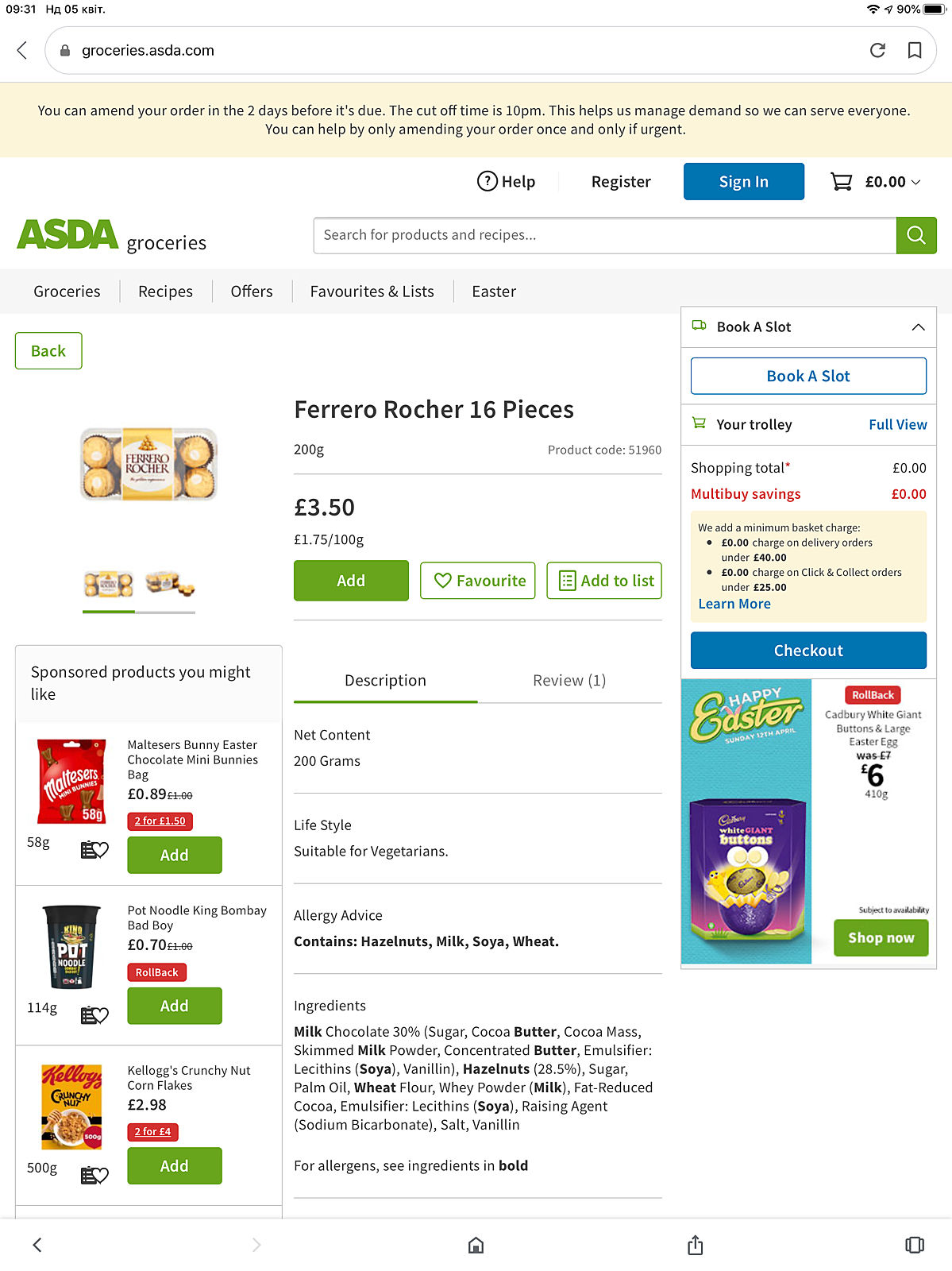The image size is (952, 1271).
Task: Click the blue Checkout button
Action: point(808,651)
